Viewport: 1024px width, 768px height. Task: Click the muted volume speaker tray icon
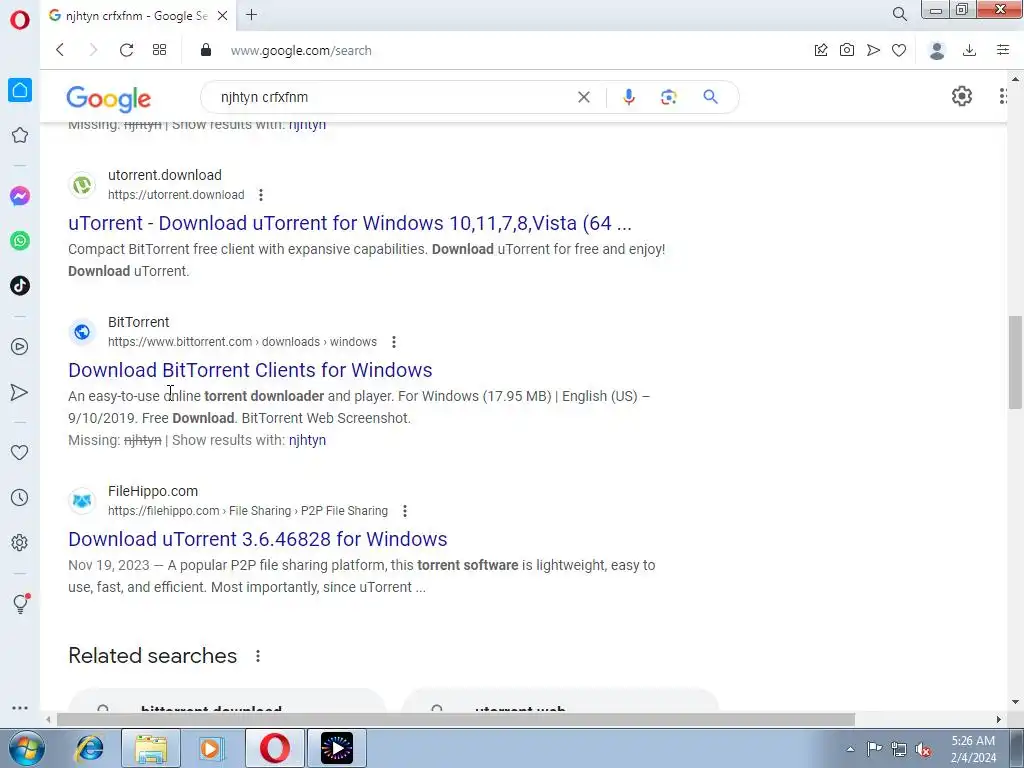point(923,749)
